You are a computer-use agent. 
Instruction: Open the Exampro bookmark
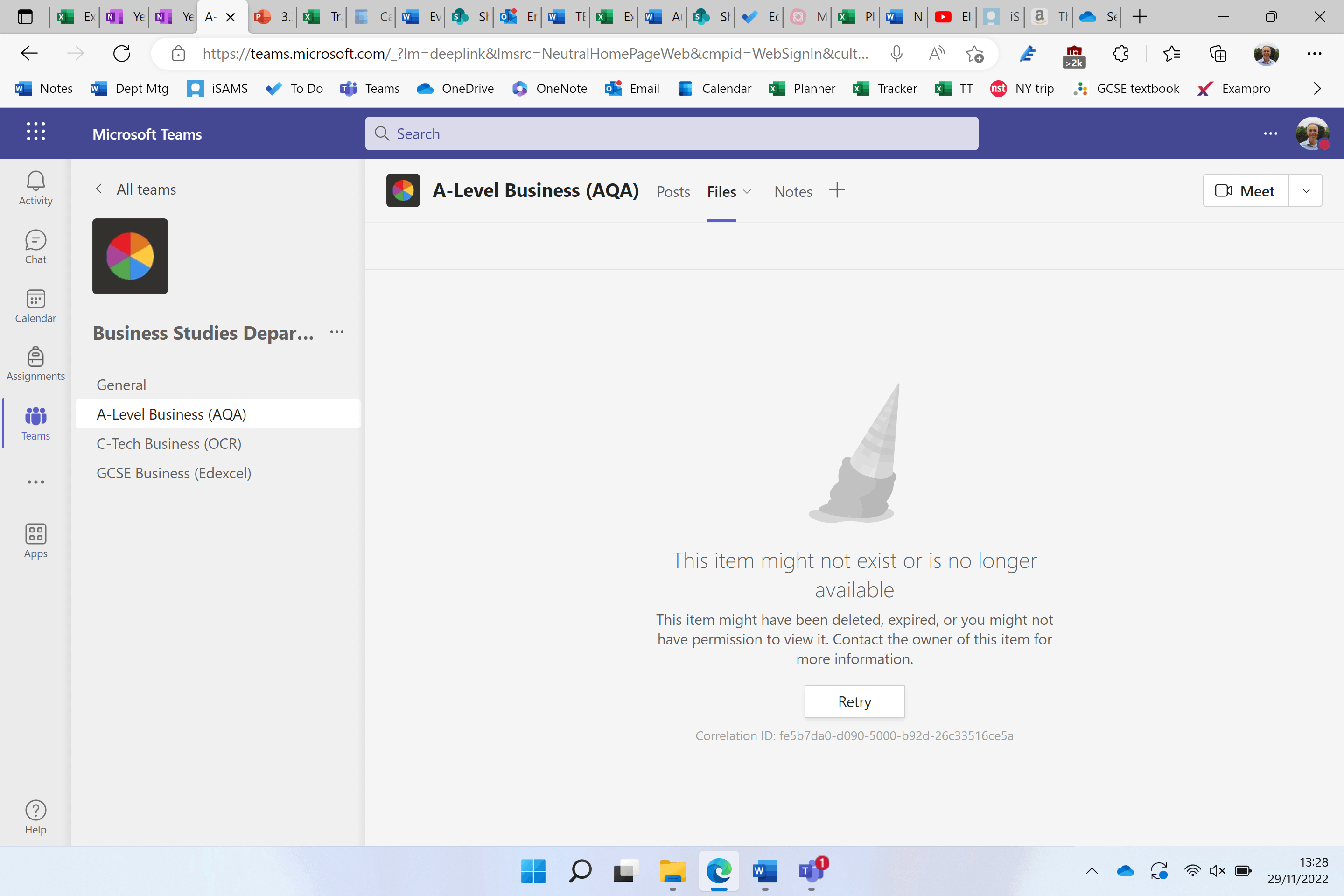tap(1234, 89)
